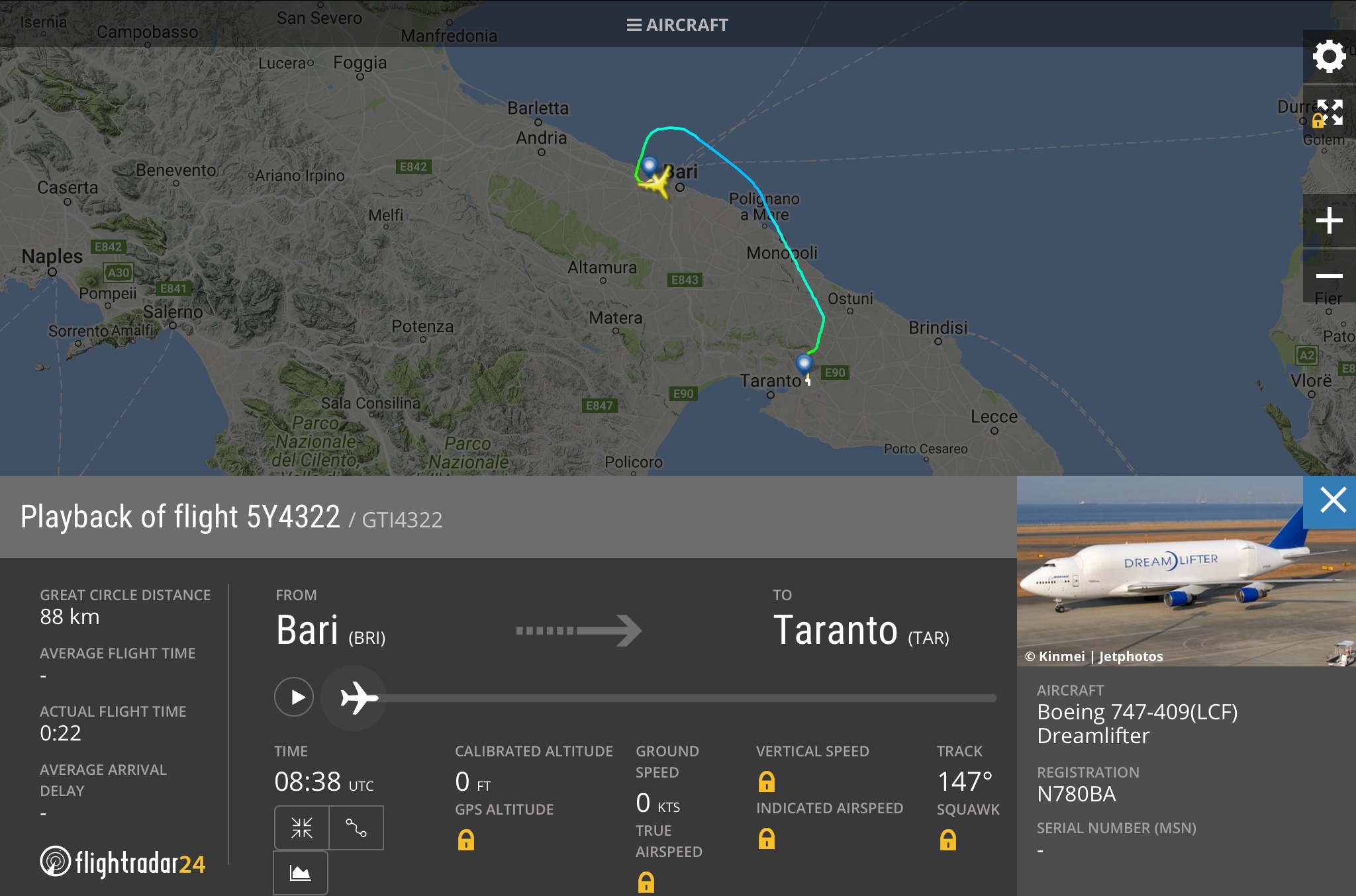This screenshot has height=896, width=1356.
Task: Close the flight playback panel
Action: point(1332,500)
